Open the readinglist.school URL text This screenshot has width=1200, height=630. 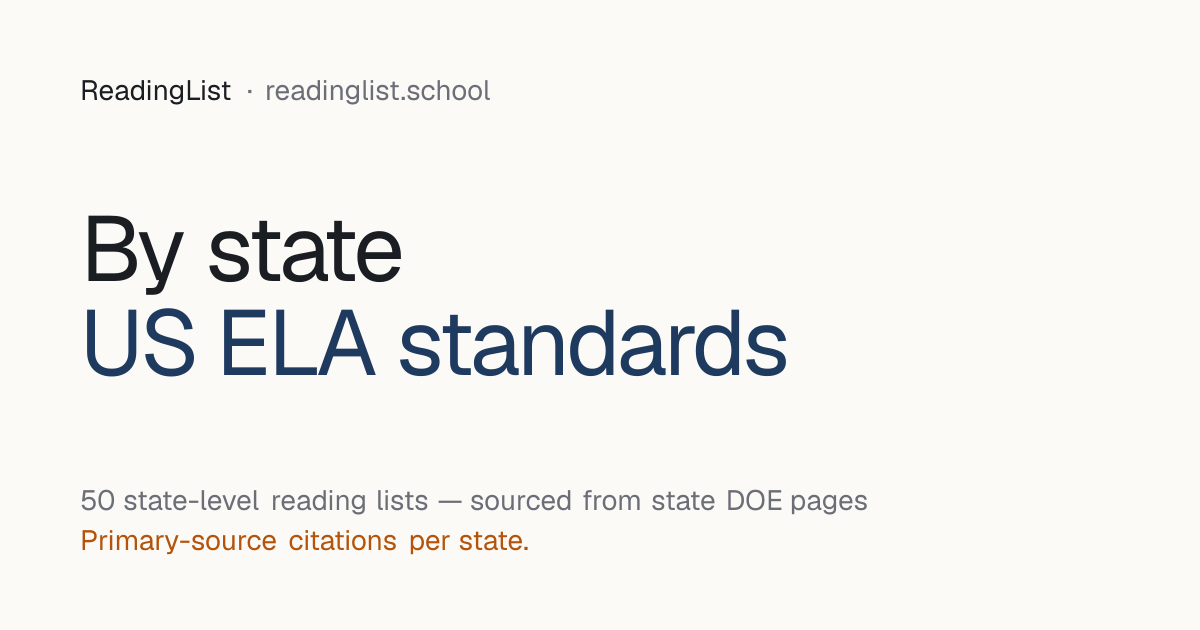tap(378, 91)
